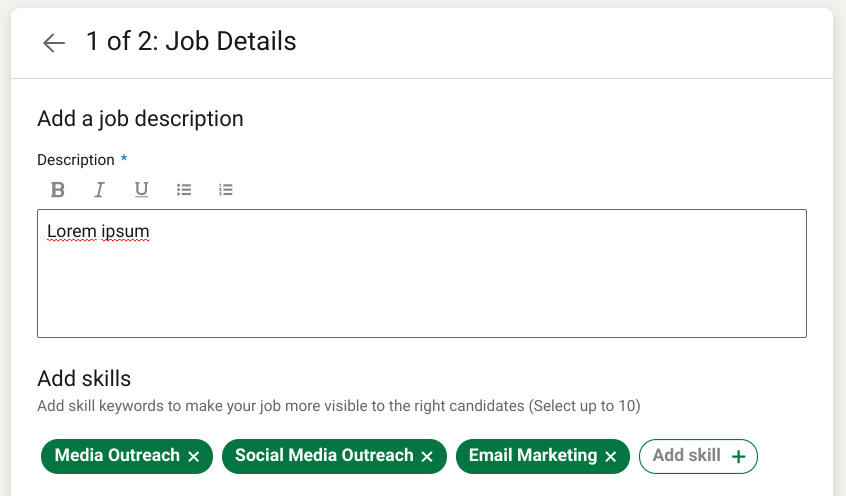Viewport: 846px width, 496px height.
Task: Toggle underline formatting in description toolbar
Action: [141, 189]
